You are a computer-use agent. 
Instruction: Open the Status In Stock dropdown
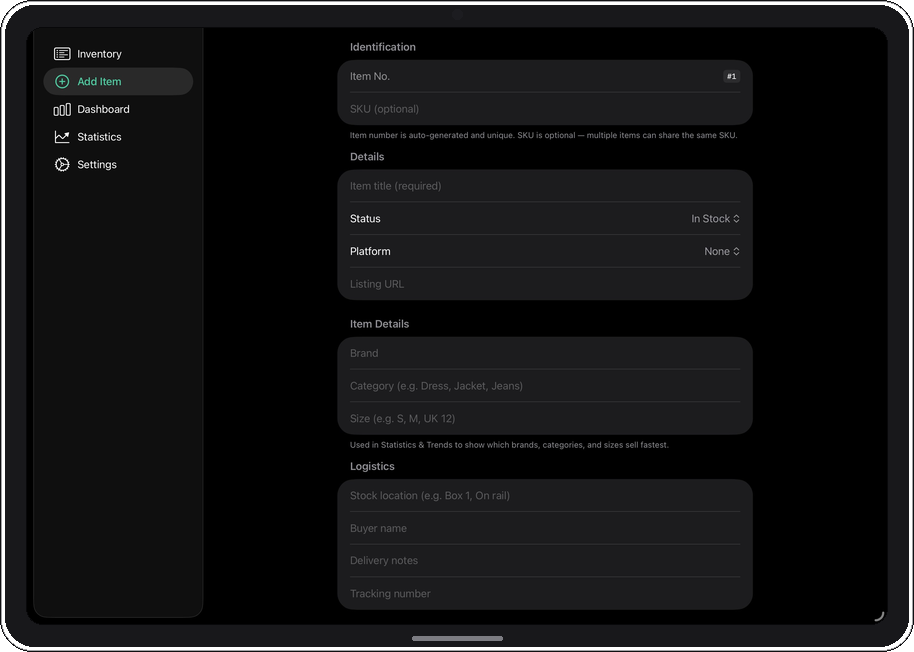click(x=715, y=218)
